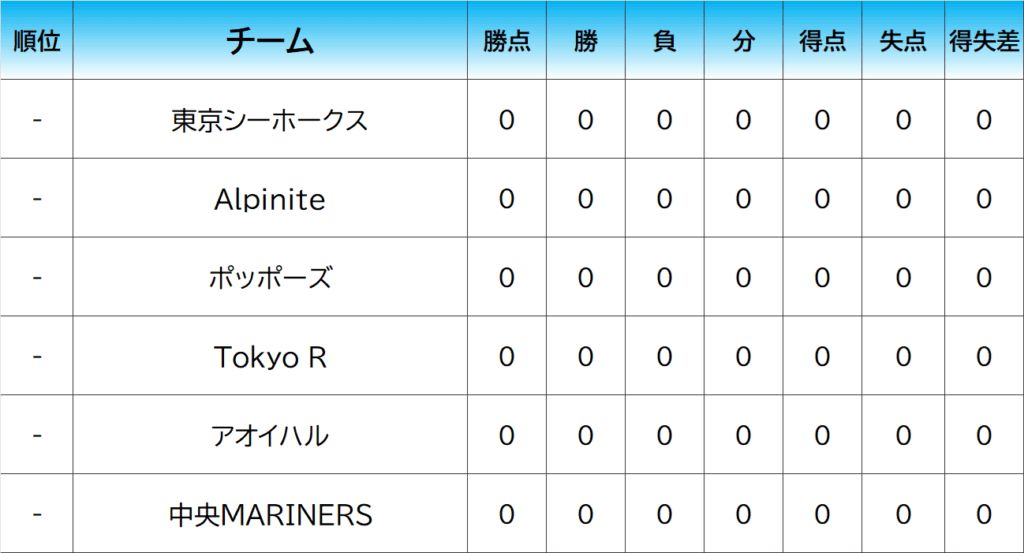
Task: Select the Alpinite team cell
Action: tap(270, 199)
